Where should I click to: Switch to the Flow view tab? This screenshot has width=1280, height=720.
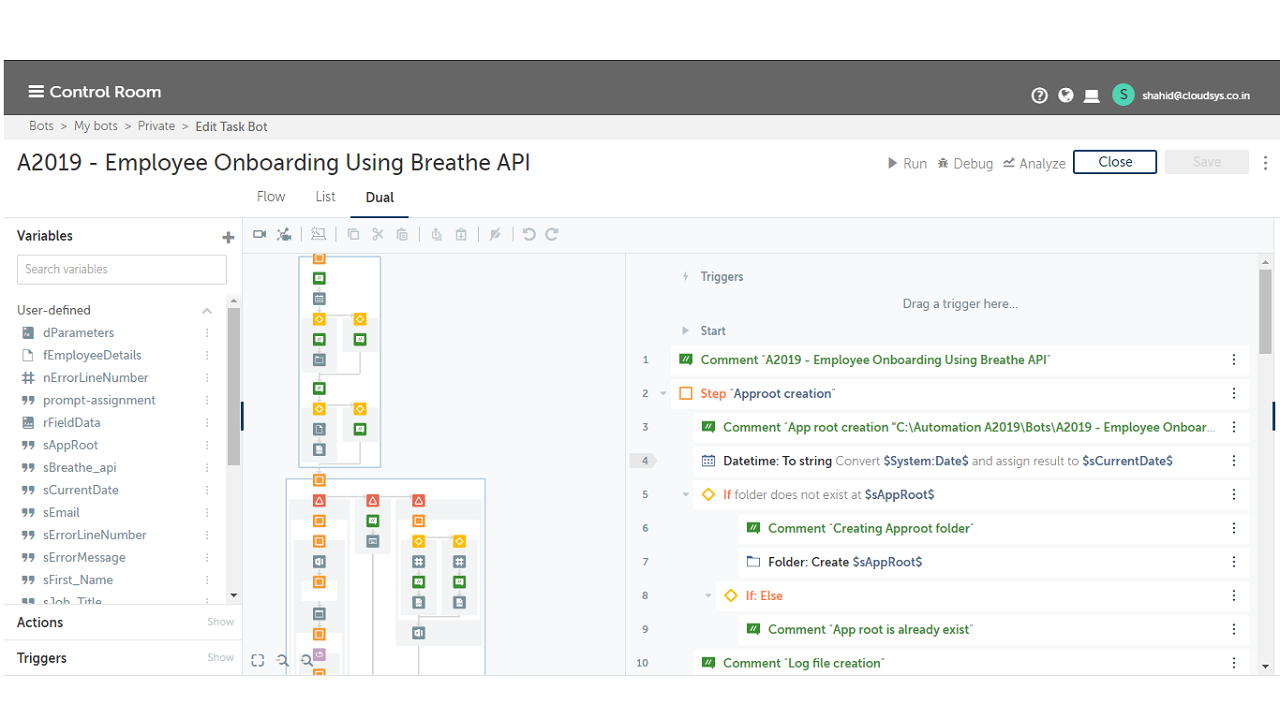(x=271, y=197)
